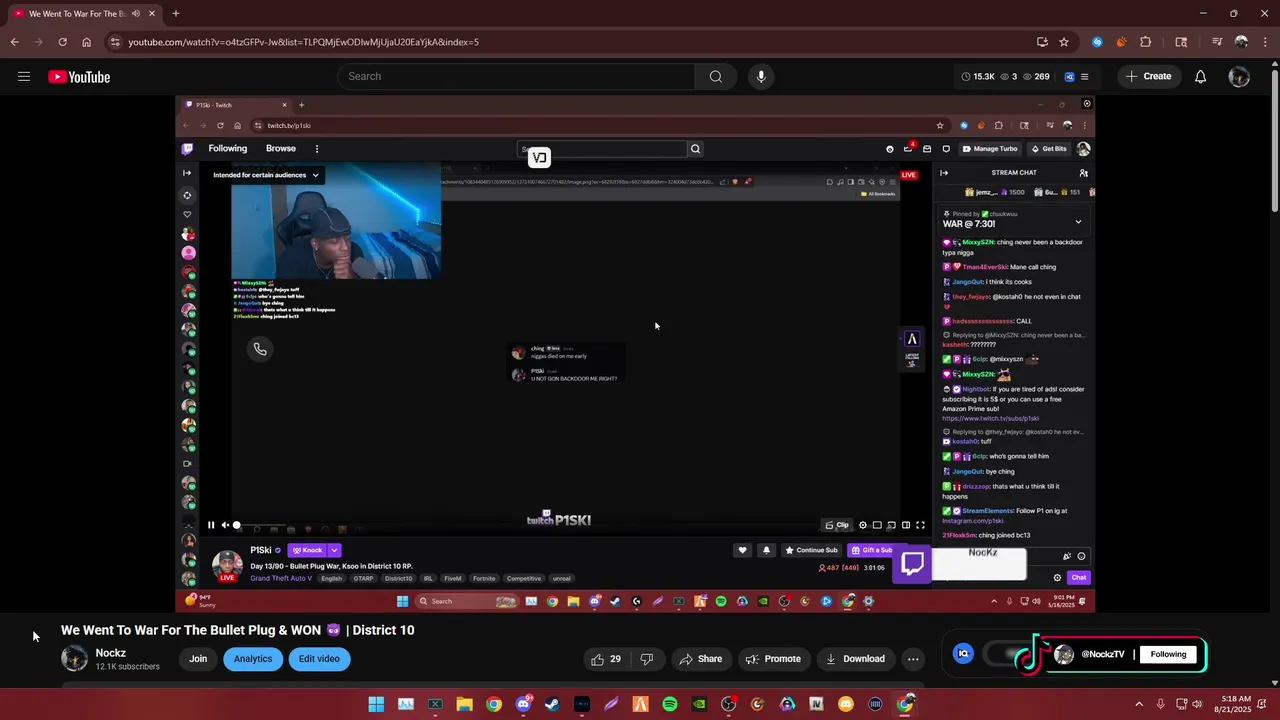Open the Nockz channel name link
1280x720 pixels.
111,653
